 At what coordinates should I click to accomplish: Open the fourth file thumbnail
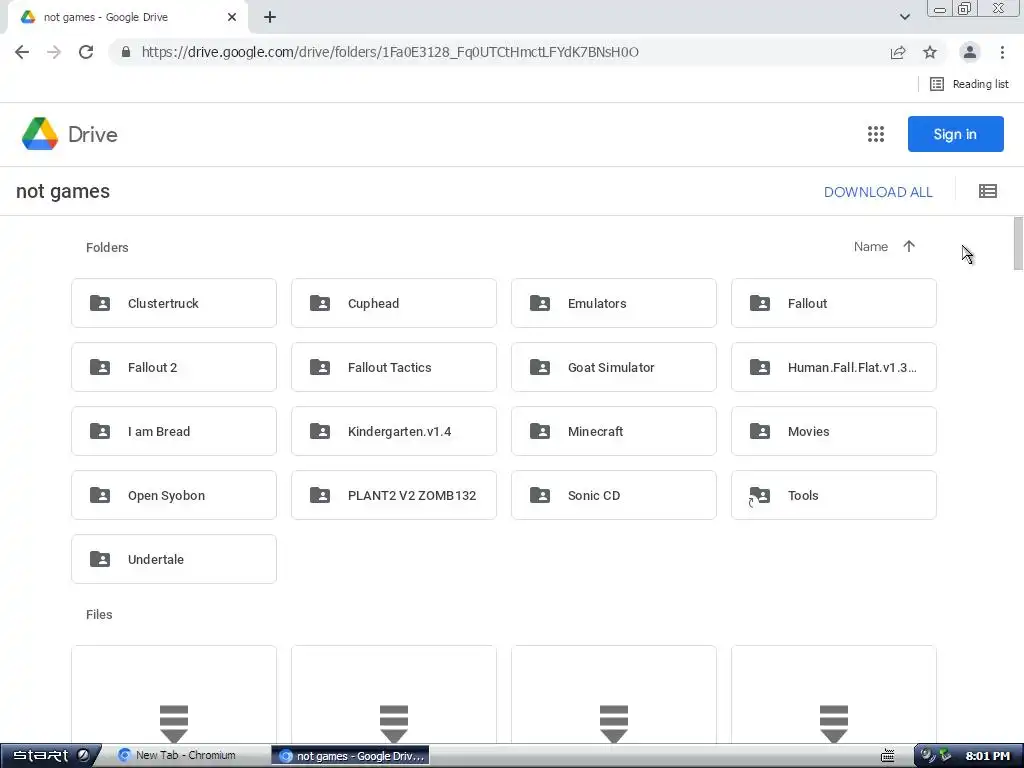click(834, 695)
